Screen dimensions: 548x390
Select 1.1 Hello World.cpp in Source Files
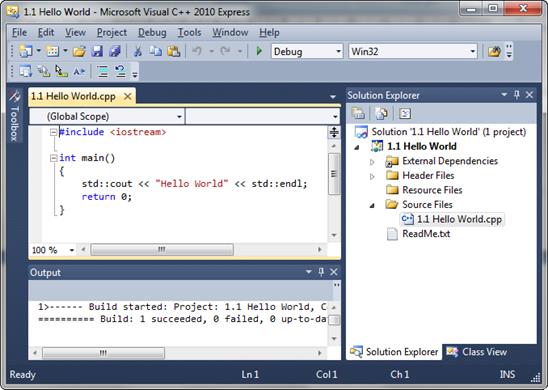[452, 219]
